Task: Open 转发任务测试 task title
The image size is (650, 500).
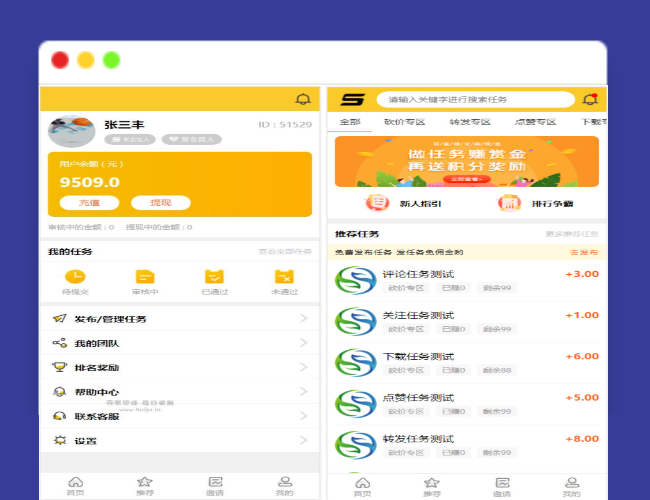Action: click(x=418, y=439)
